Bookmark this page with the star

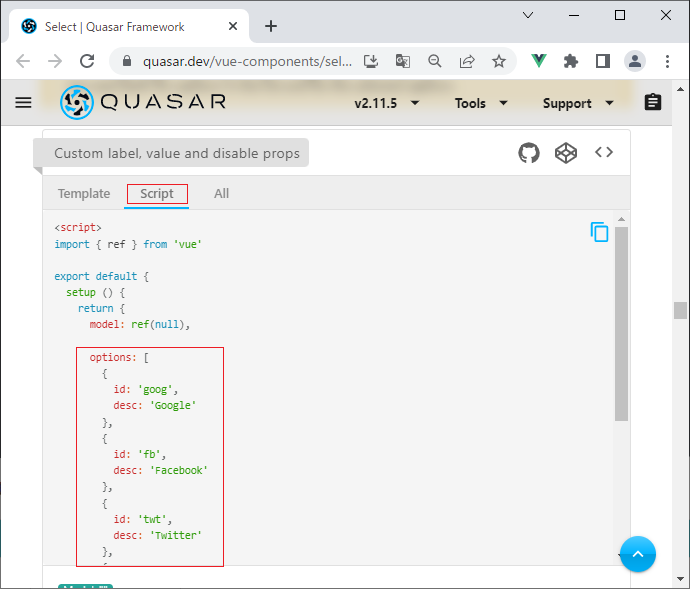499,61
